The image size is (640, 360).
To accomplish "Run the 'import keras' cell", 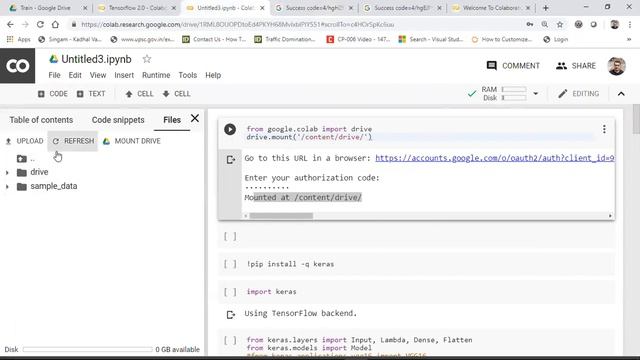I will point(230,292).
